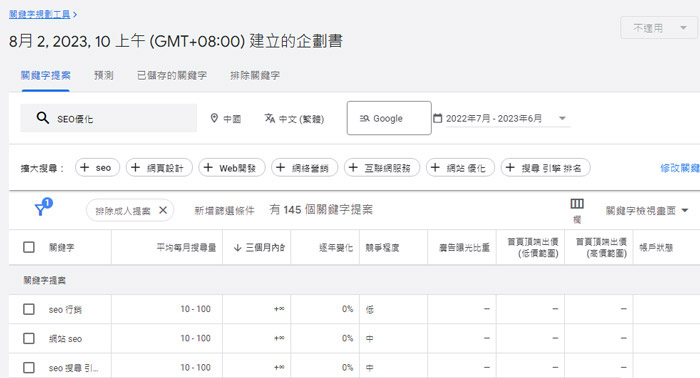Click the location pin icon for 中國
This screenshot has height=378, width=700.
[x=214, y=118]
